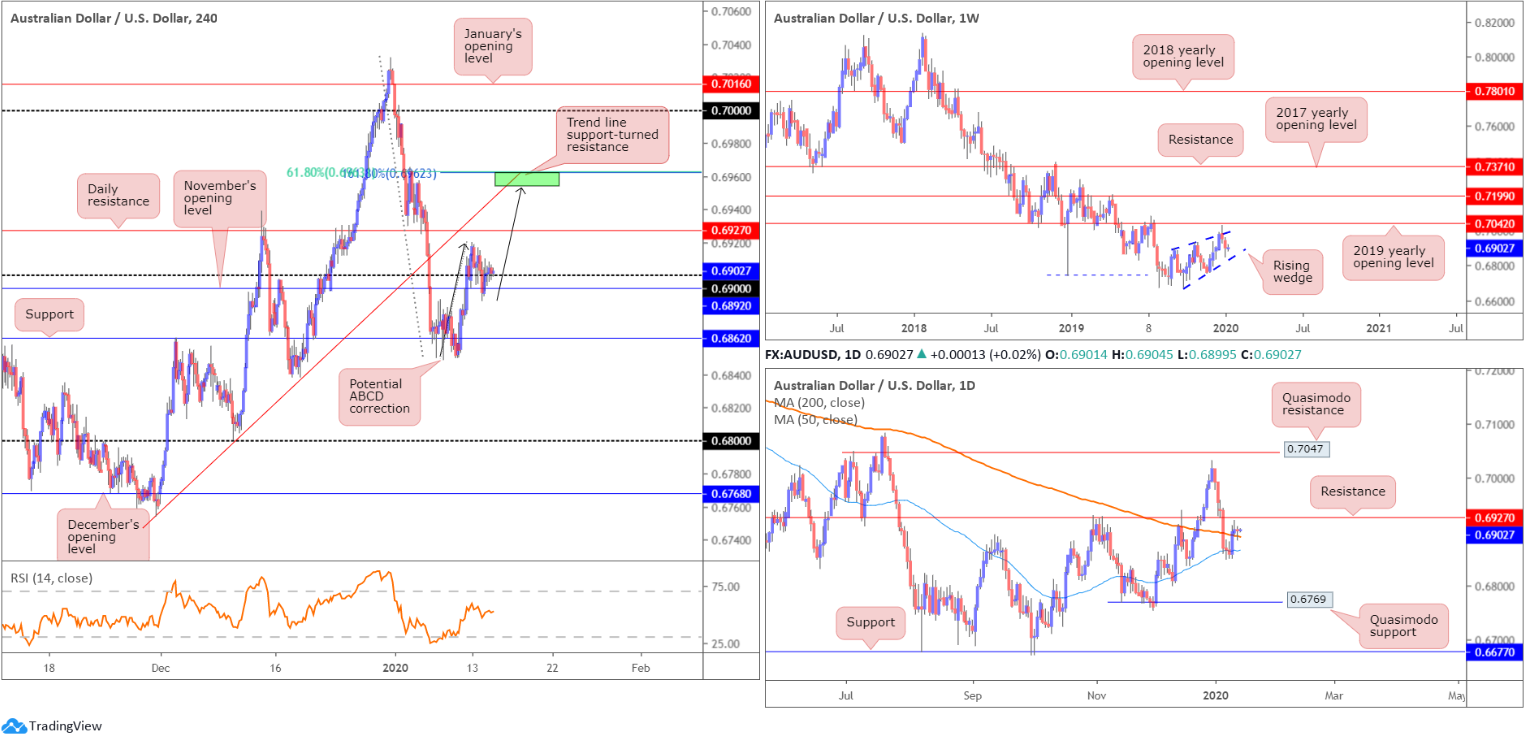Click the 0.69270 price label on daily chart

(x=1495, y=518)
